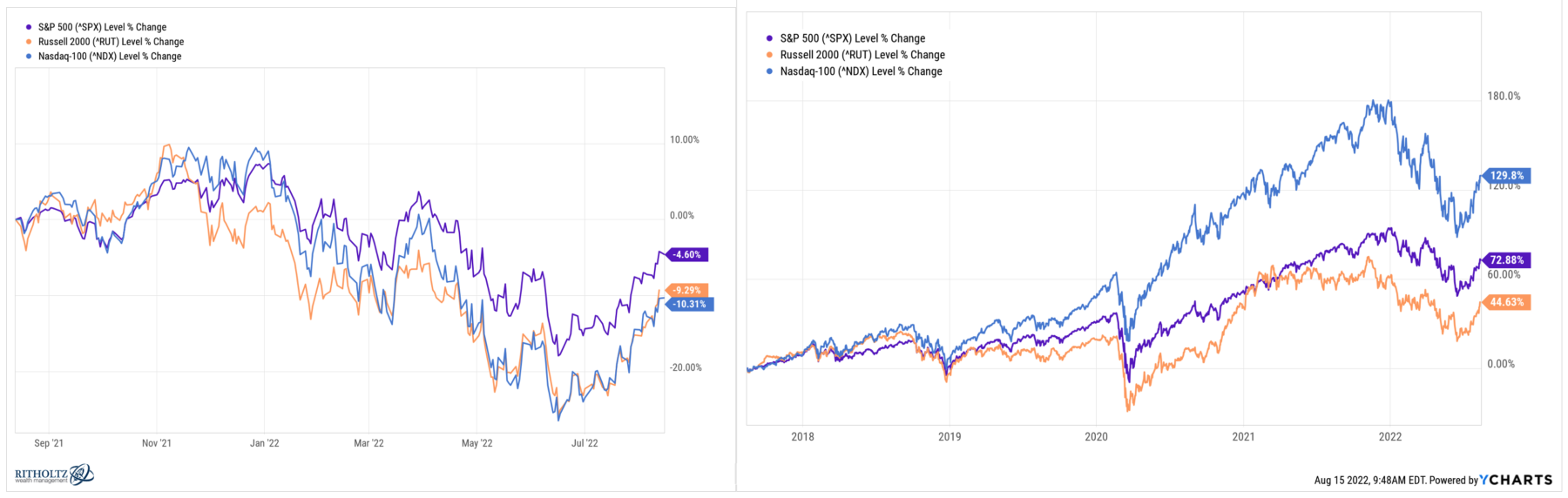Image resolution: width=1568 pixels, height=498 pixels.
Task: Click orange Russell 2000 legend dot in left chart
Action: [x=30, y=42]
